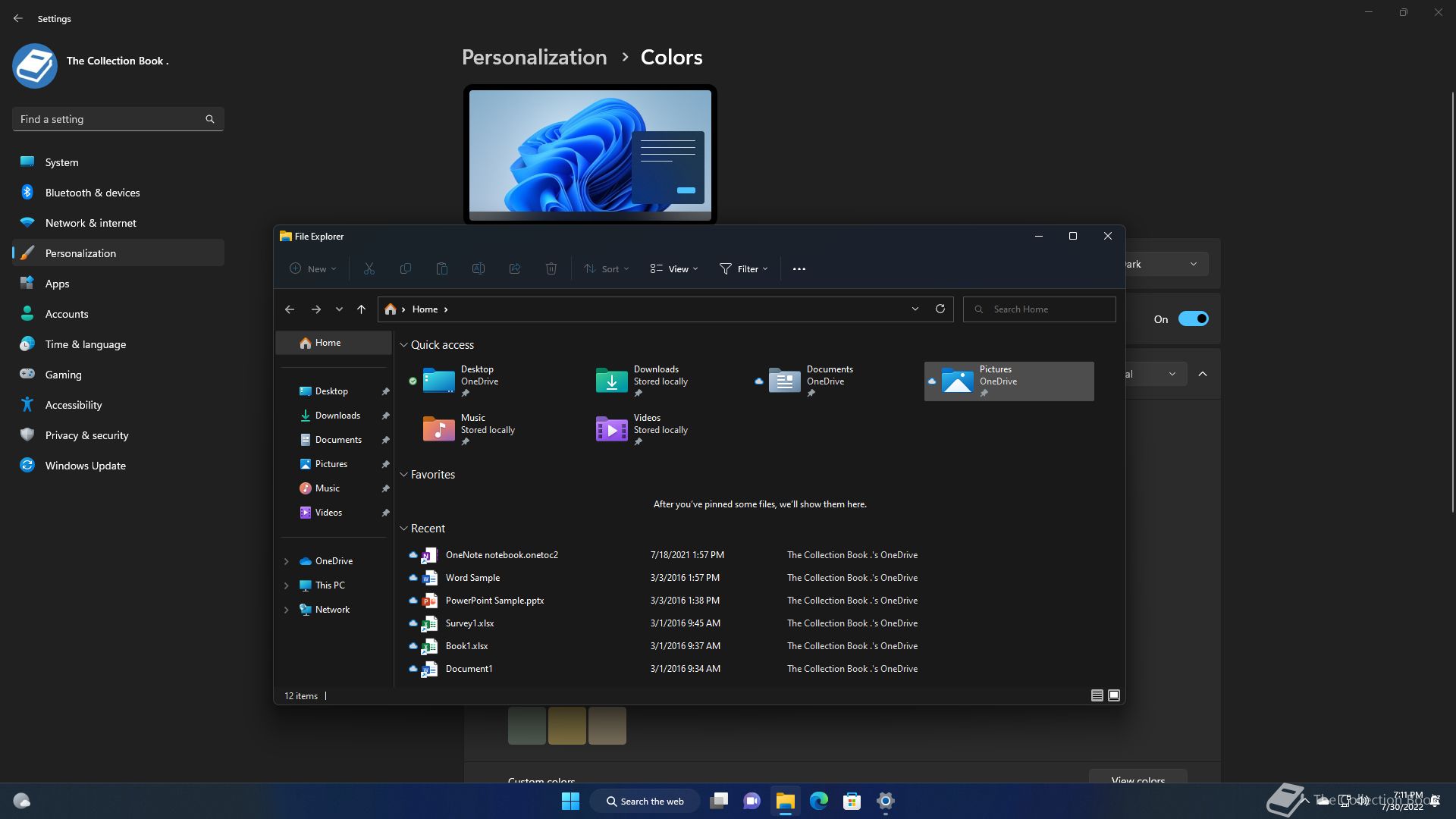
Task: Open Task View from the taskbar
Action: (x=719, y=801)
